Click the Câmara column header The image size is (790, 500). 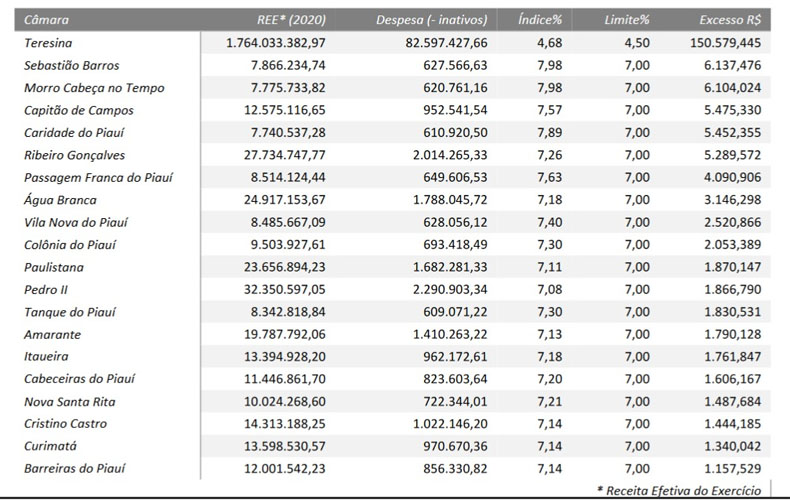(x=45, y=20)
